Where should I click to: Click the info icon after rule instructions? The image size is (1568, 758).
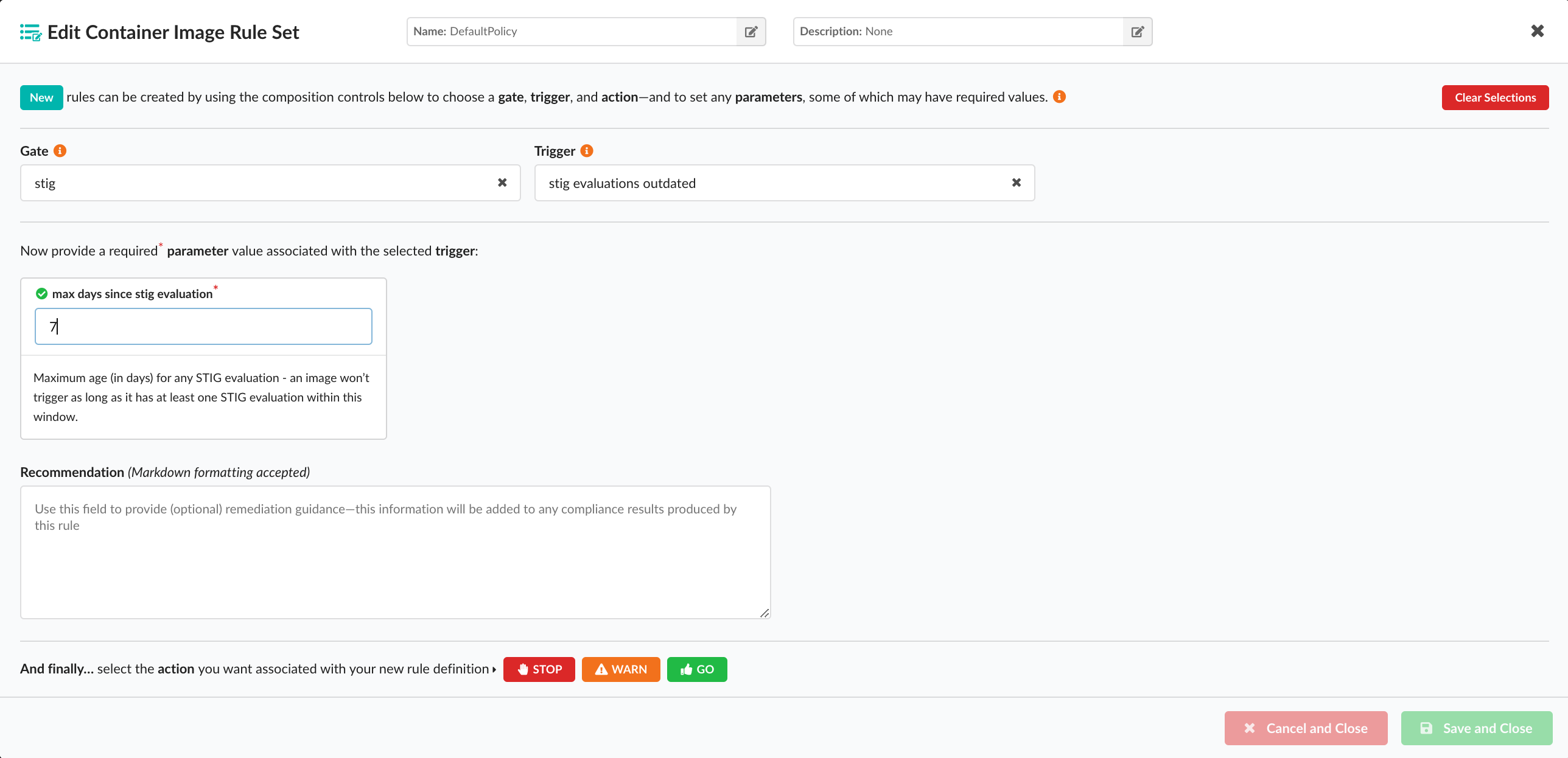[x=1059, y=97]
